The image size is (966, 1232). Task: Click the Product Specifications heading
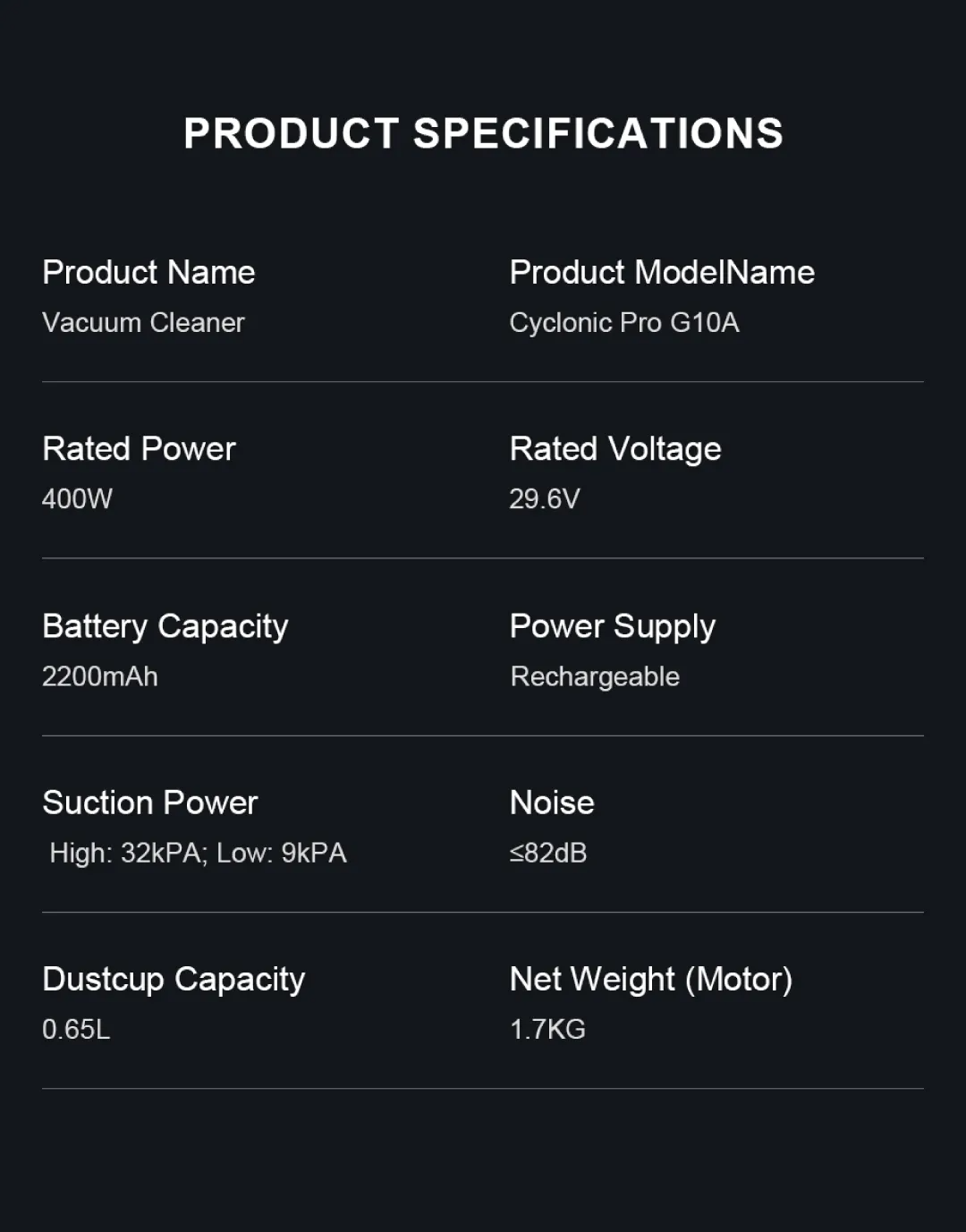pyautogui.click(x=483, y=134)
